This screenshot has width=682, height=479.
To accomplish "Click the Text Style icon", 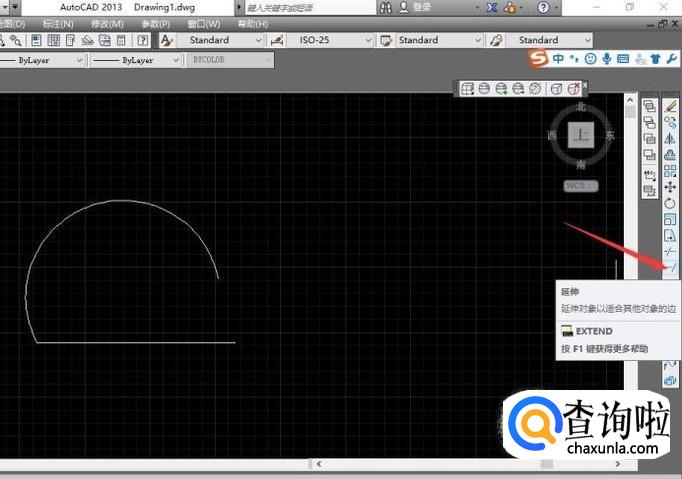I will pos(167,41).
